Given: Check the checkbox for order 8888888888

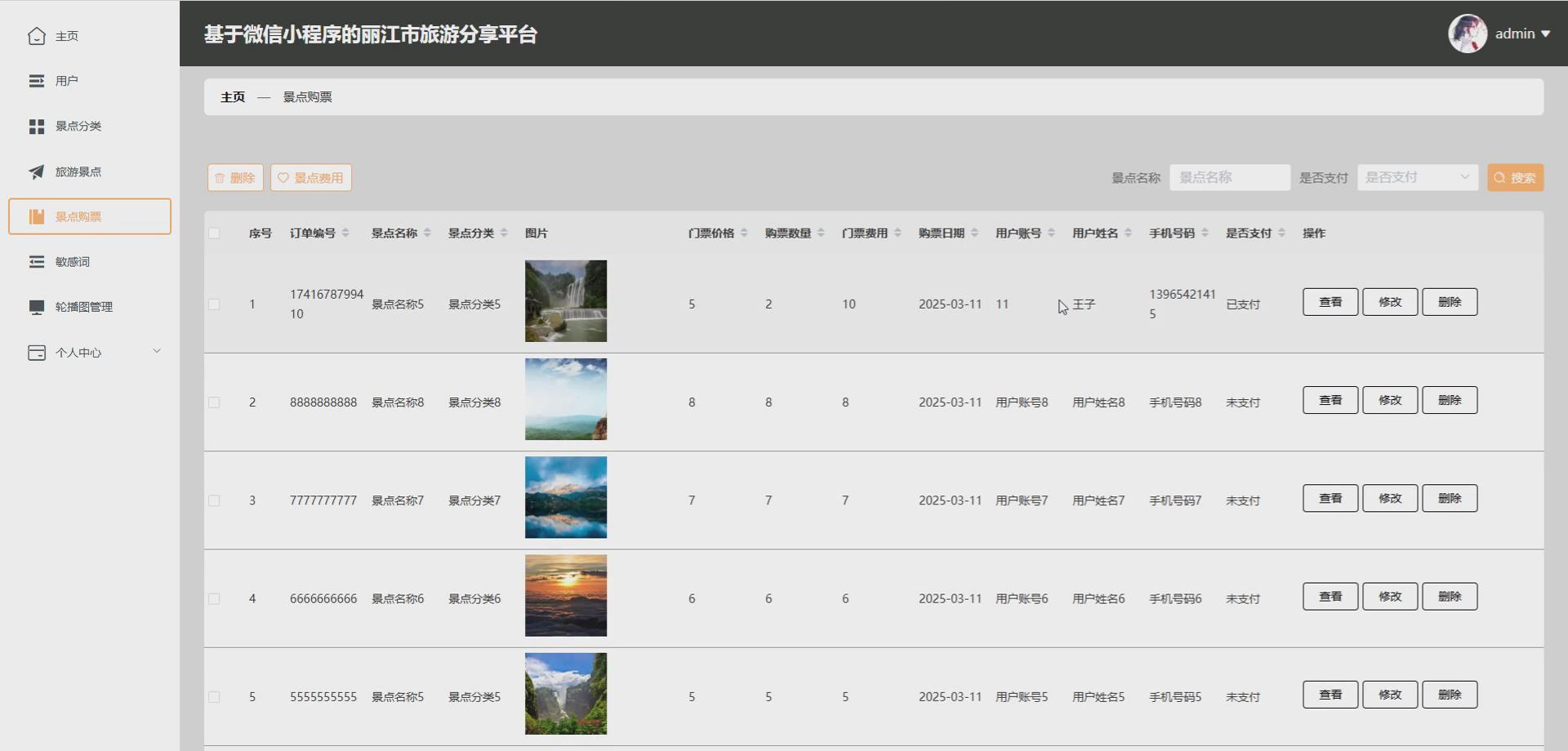Looking at the screenshot, I should tap(215, 402).
